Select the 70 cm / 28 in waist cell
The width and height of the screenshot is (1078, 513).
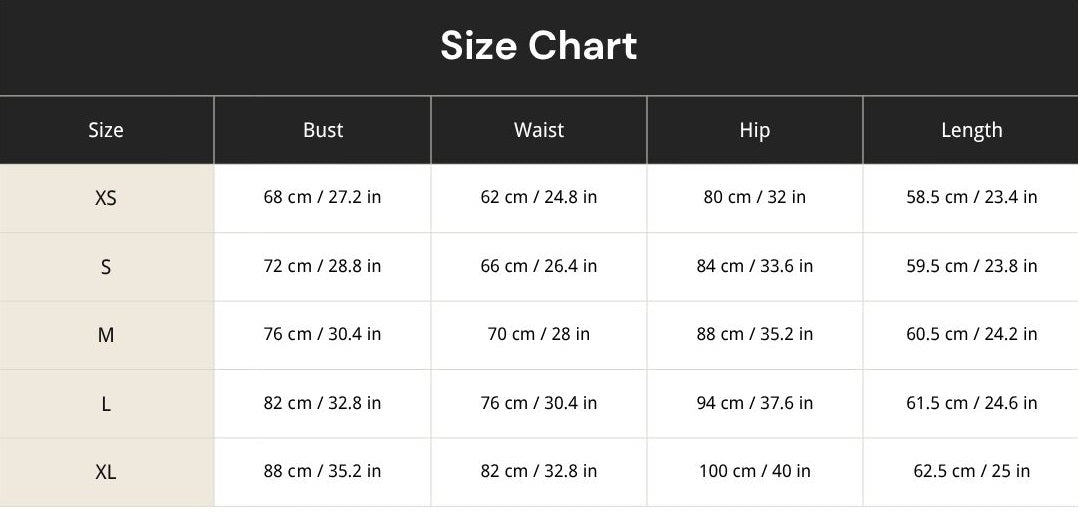(538, 334)
